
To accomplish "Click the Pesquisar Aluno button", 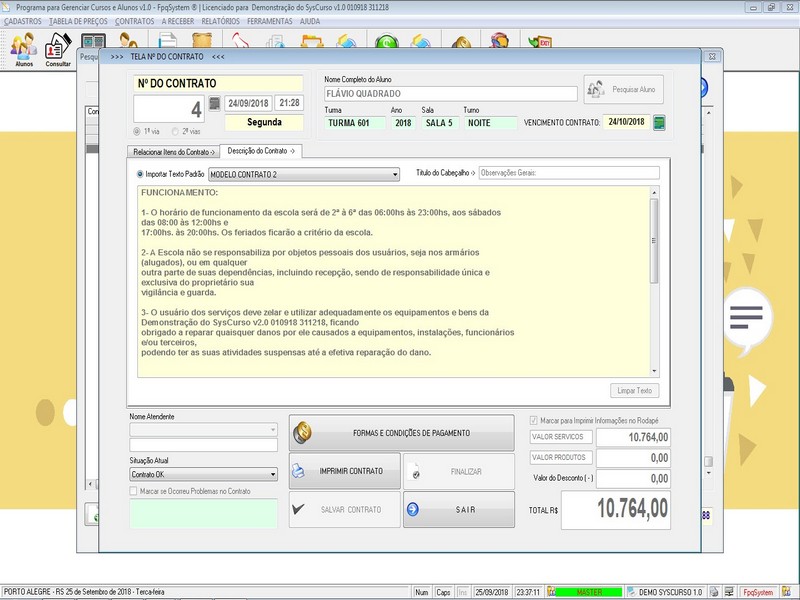I will pyautogui.click(x=623, y=89).
